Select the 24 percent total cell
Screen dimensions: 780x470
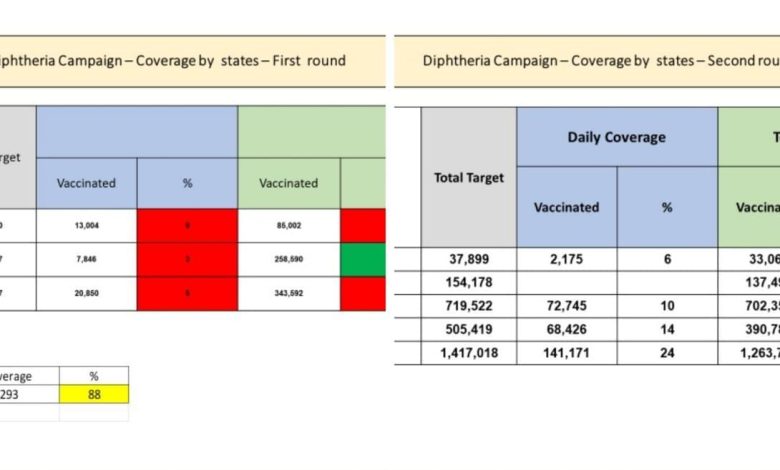667,353
